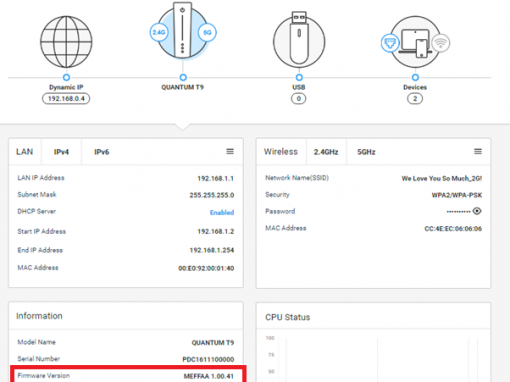This screenshot has width=510, height=382.
Task: Click the Devices count badge showing 2
Action: [x=415, y=99]
